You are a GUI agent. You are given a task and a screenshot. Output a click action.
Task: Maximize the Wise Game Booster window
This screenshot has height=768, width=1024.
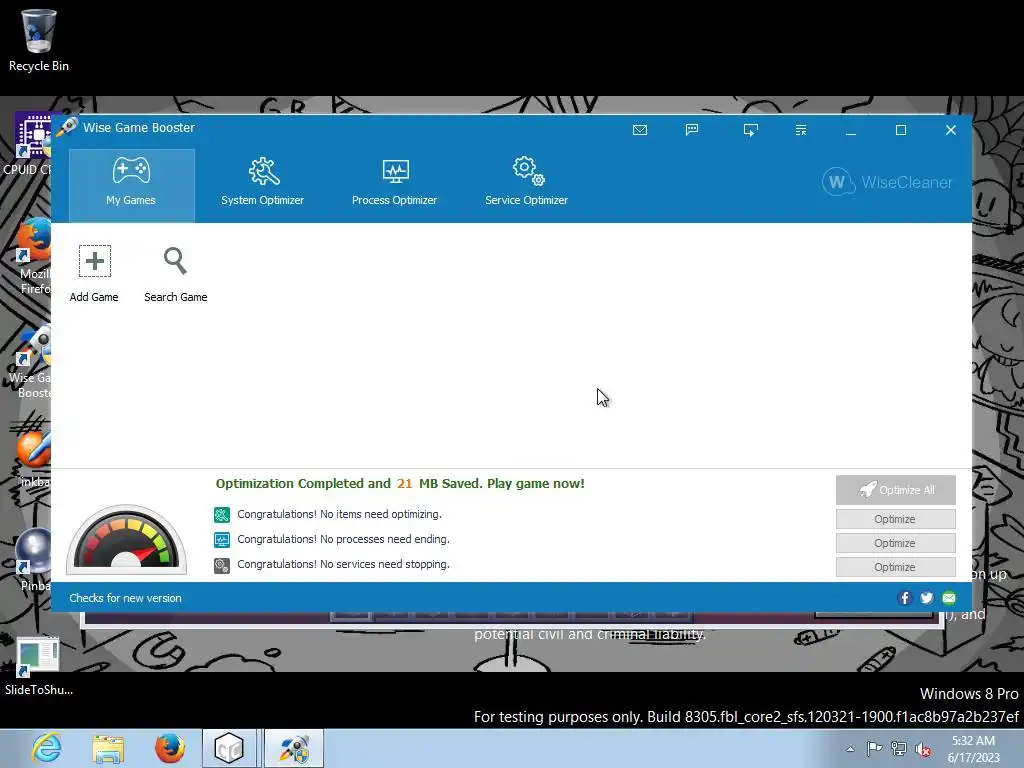pos(901,130)
